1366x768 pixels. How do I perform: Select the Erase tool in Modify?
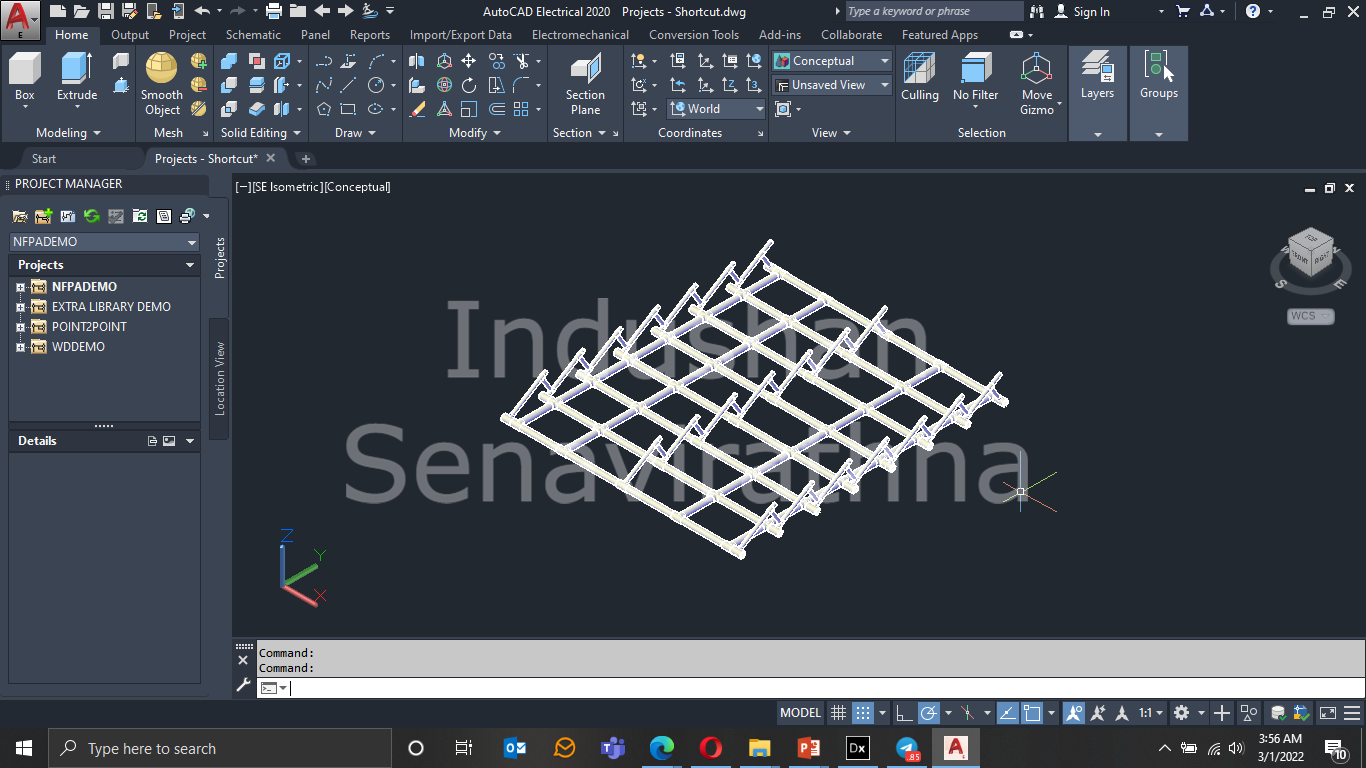(x=418, y=109)
